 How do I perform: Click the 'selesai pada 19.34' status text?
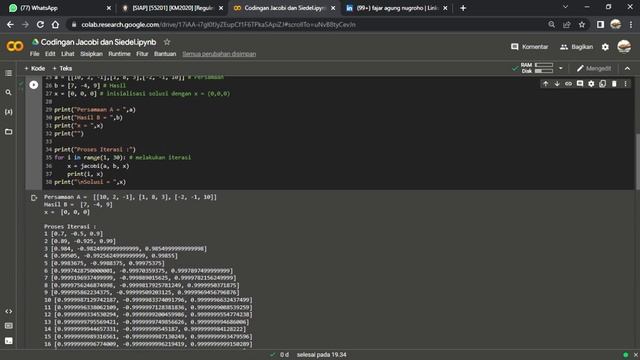322,355
